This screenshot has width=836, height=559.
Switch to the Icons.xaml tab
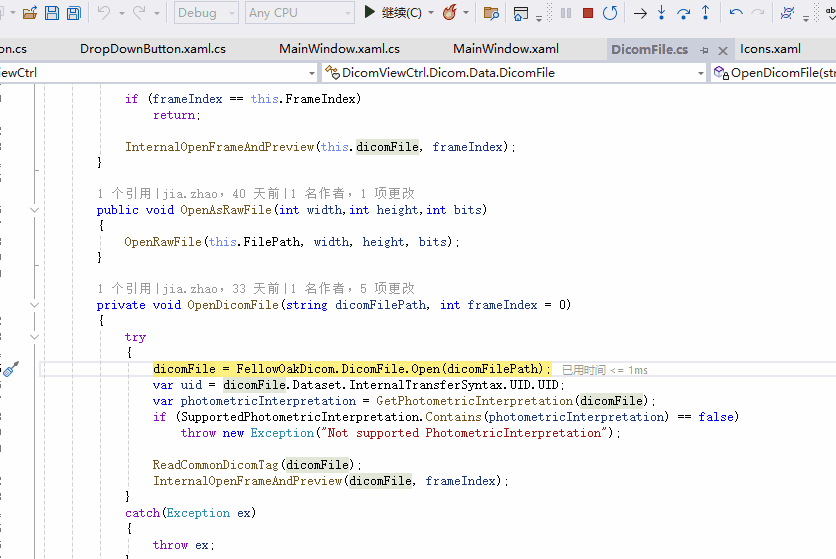[770, 49]
